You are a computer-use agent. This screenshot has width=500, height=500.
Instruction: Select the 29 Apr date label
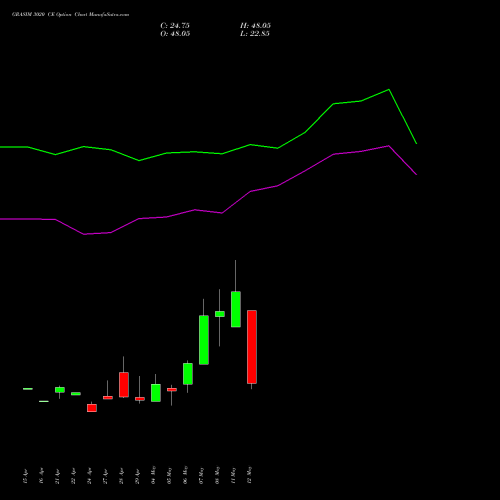pyautogui.click(x=137, y=476)
